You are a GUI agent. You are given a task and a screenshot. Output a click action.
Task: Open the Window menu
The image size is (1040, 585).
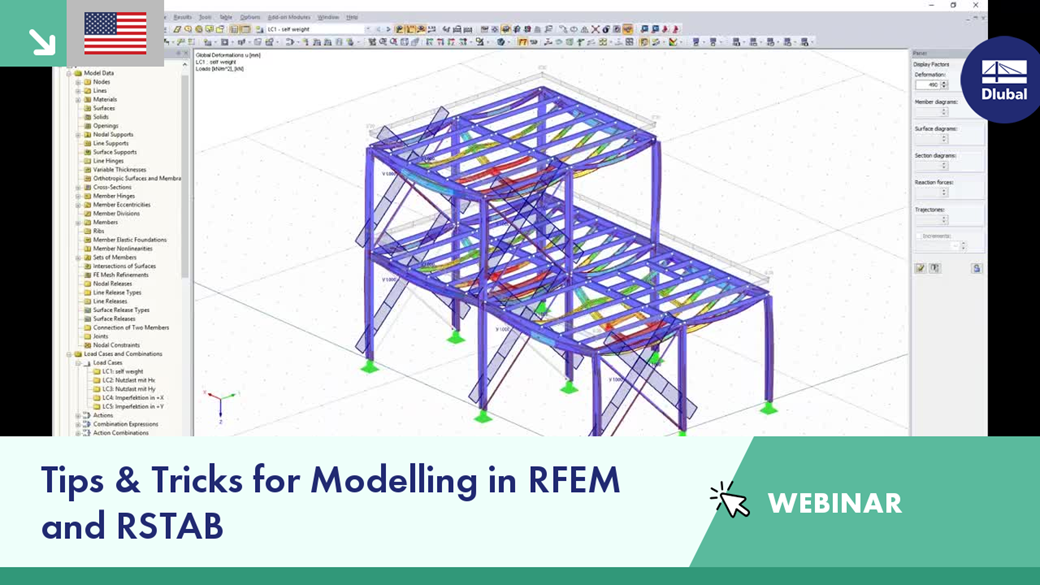(328, 17)
